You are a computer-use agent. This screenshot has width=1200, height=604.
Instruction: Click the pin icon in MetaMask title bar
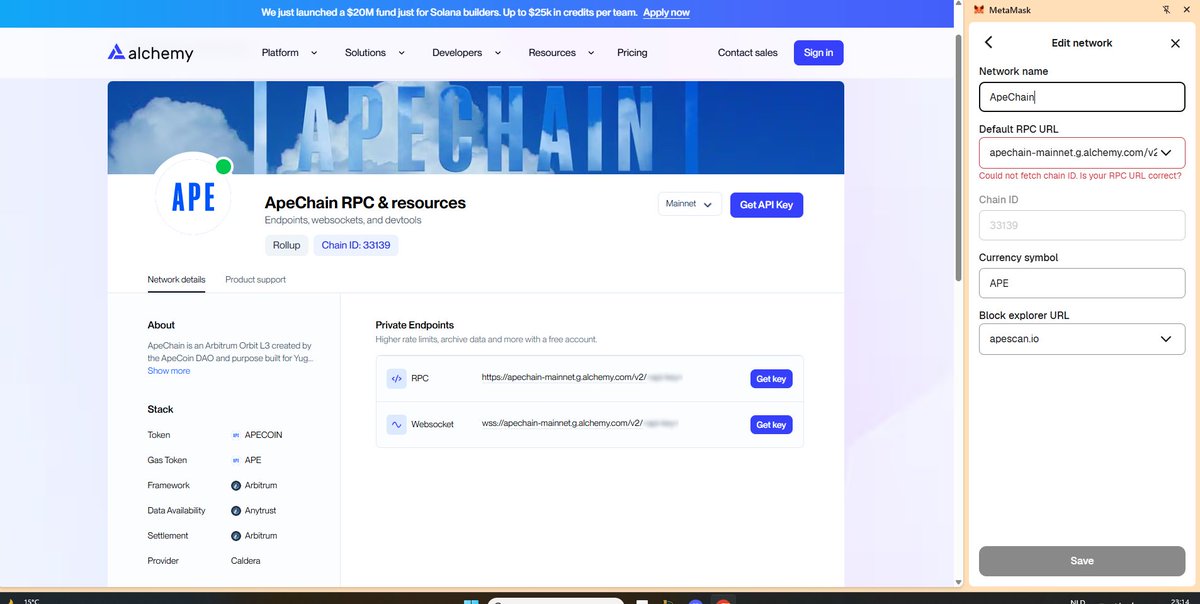point(1164,9)
